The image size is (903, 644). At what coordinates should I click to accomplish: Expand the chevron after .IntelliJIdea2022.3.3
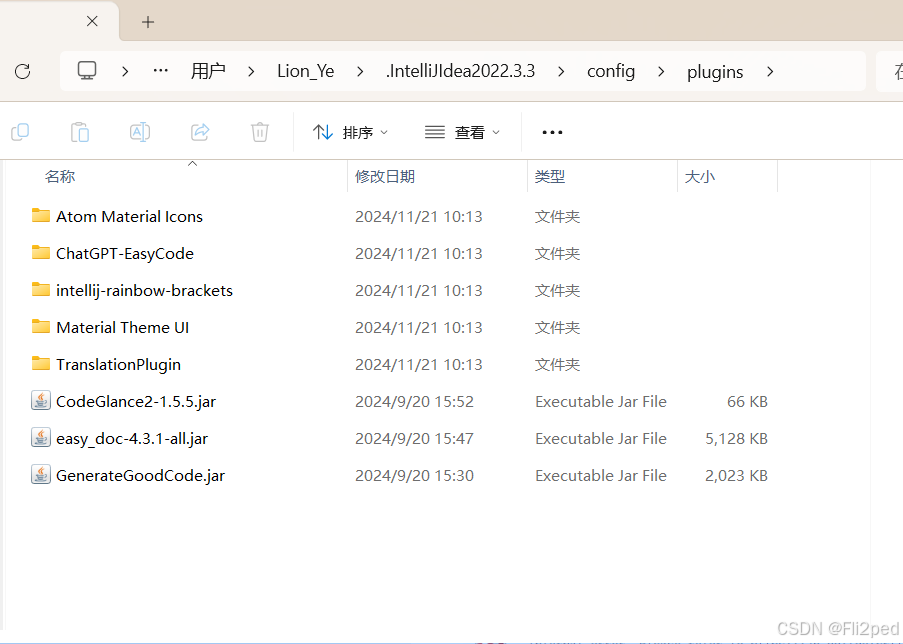(x=561, y=71)
